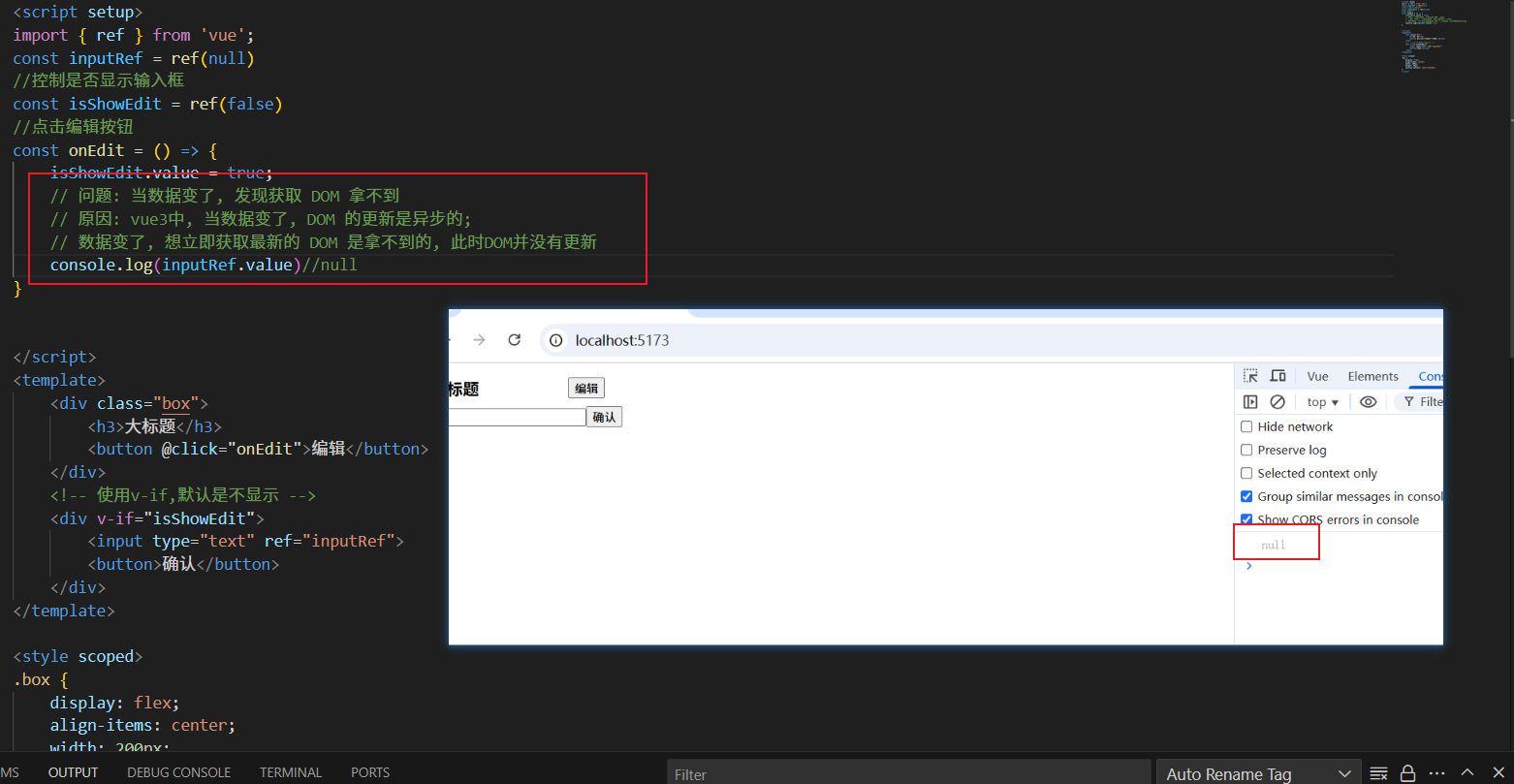Click the console prompt arrow
Image resolution: width=1514 pixels, height=784 pixels.
(1248, 566)
